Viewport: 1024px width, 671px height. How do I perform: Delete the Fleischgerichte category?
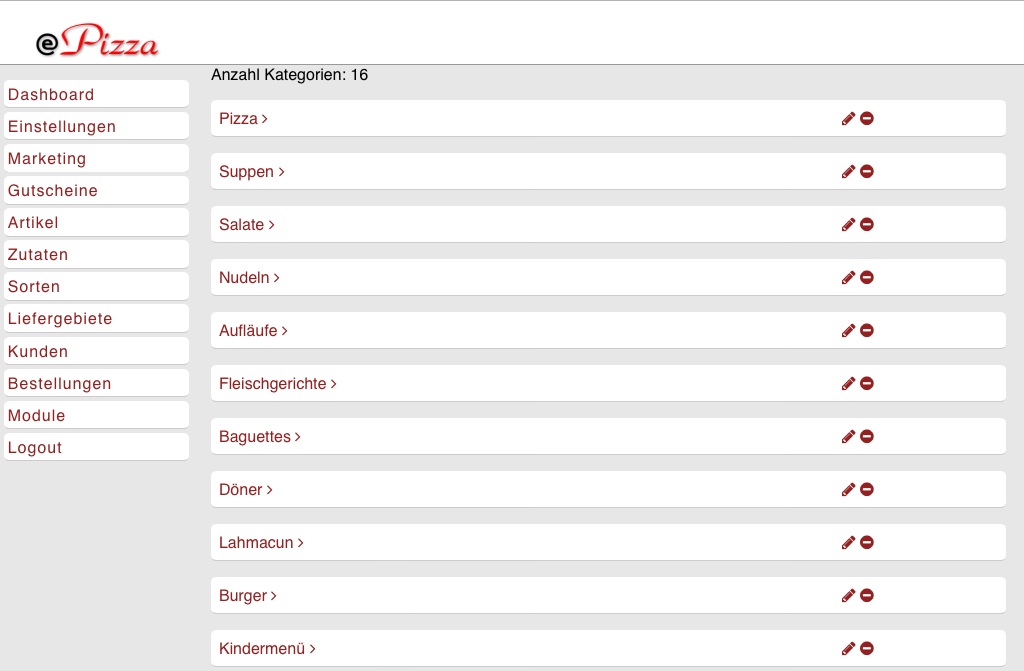[x=867, y=383]
